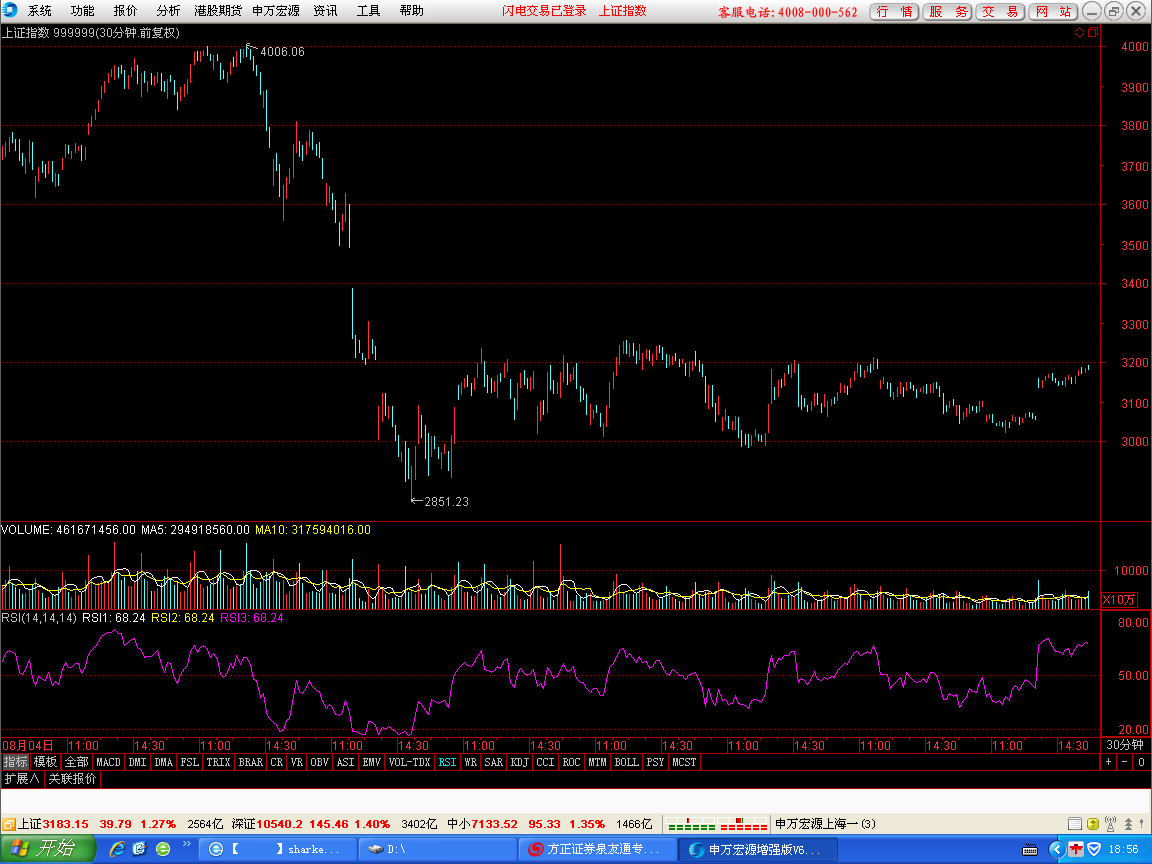Click the 深证 index value 10540.2
This screenshot has width=1152, height=864.
pyautogui.click(x=279, y=824)
